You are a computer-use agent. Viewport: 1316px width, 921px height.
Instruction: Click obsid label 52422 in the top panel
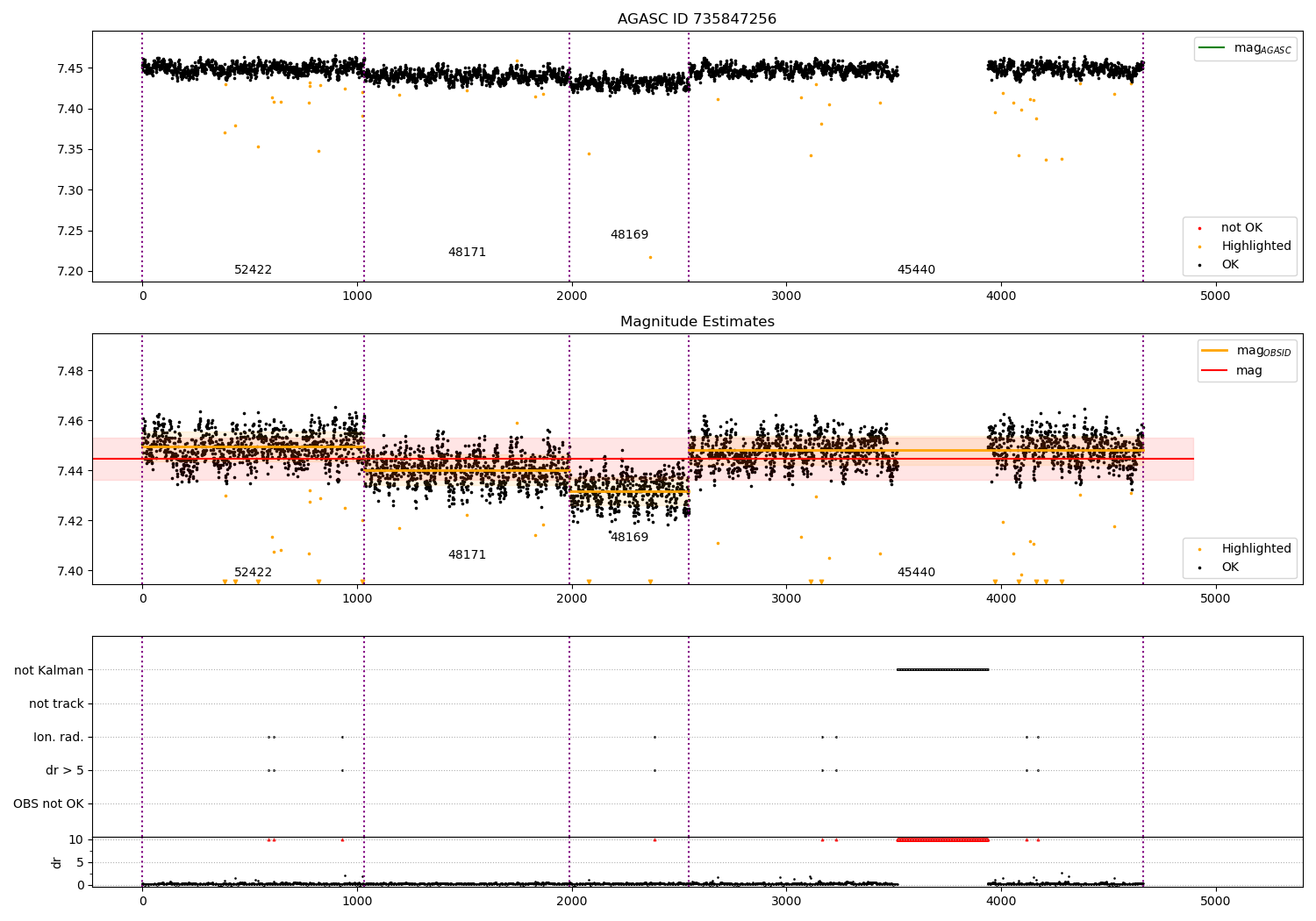[x=253, y=270]
